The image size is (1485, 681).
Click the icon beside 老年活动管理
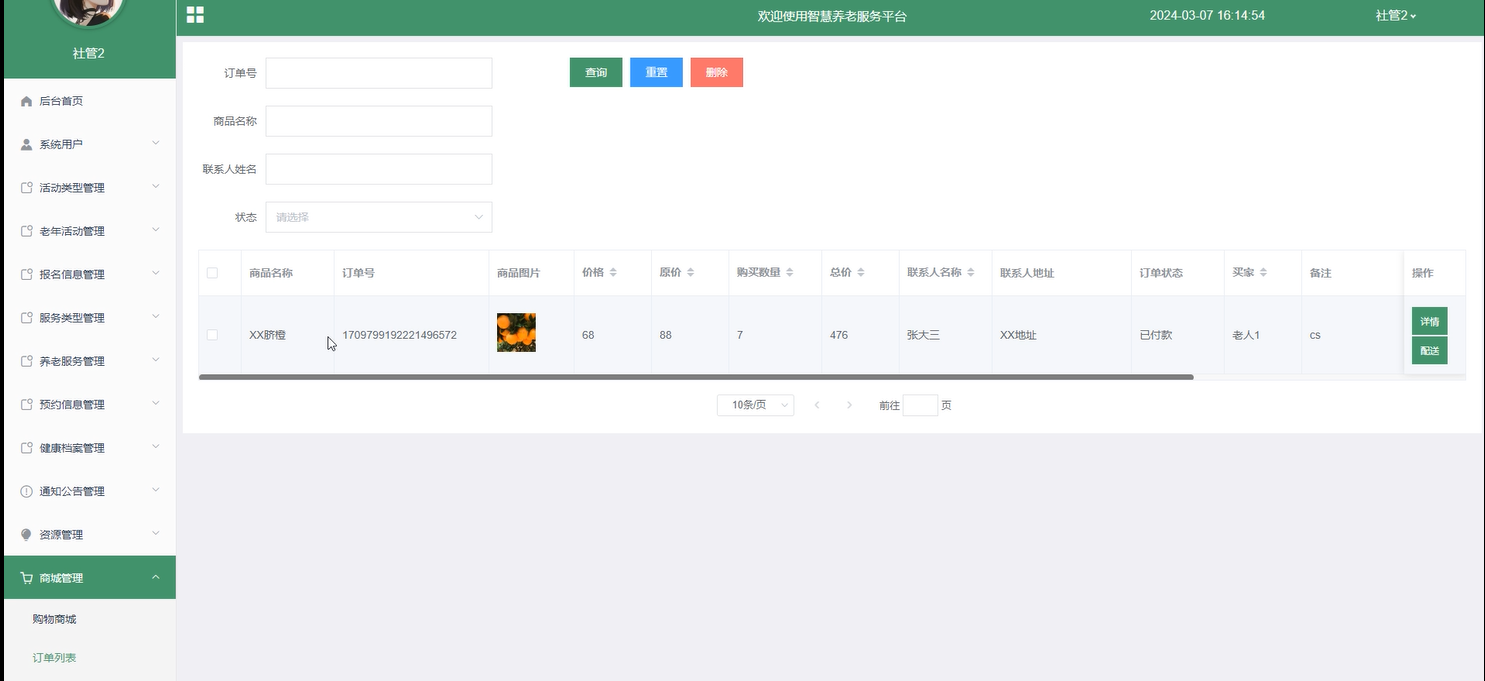point(27,231)
